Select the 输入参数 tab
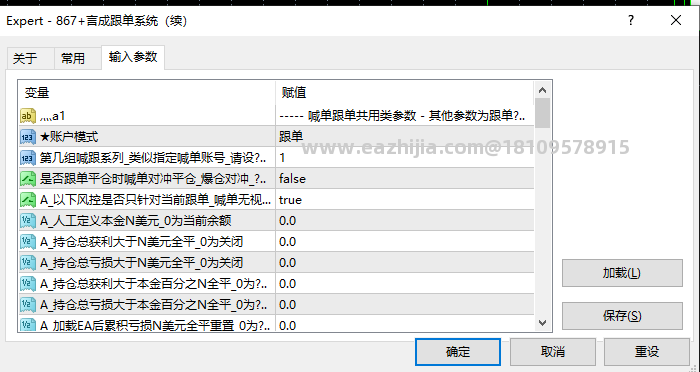The image size is (700, 372). click(133, 57)
